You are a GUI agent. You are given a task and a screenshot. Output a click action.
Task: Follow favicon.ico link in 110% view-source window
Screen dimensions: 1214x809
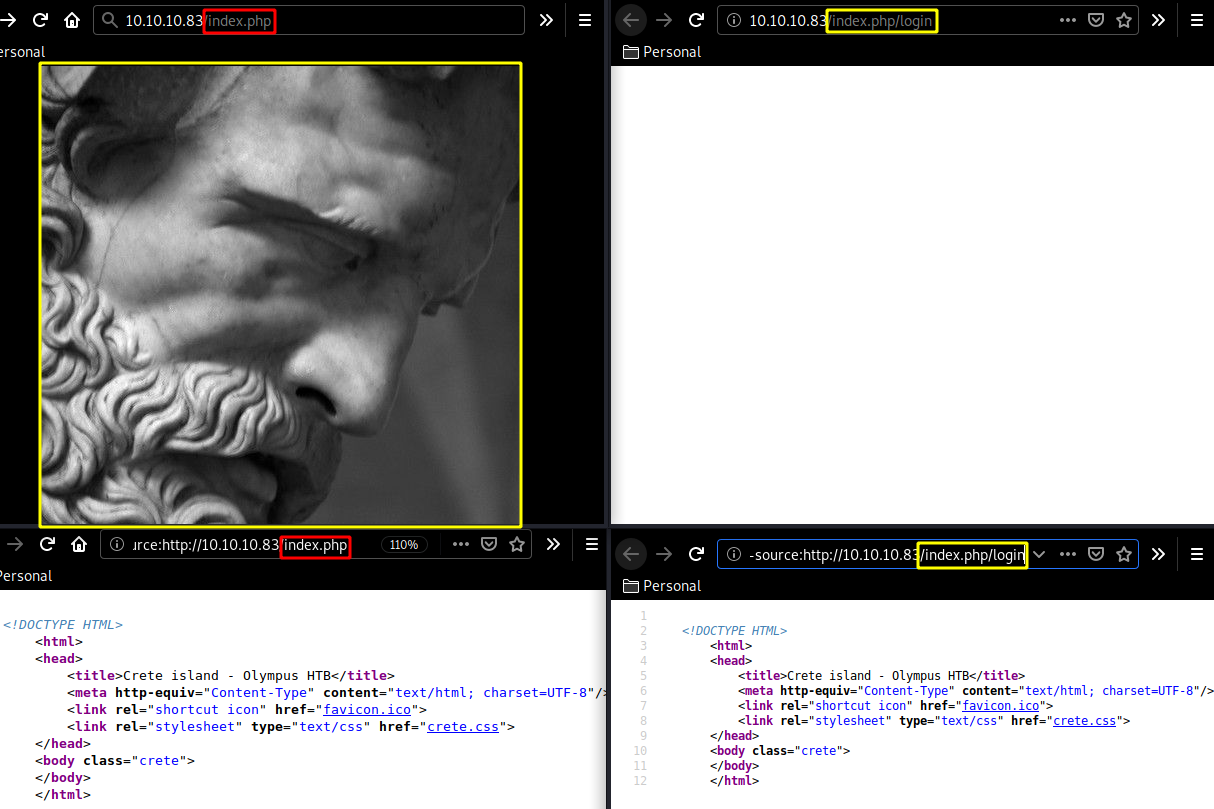click(x=367, y=709)
